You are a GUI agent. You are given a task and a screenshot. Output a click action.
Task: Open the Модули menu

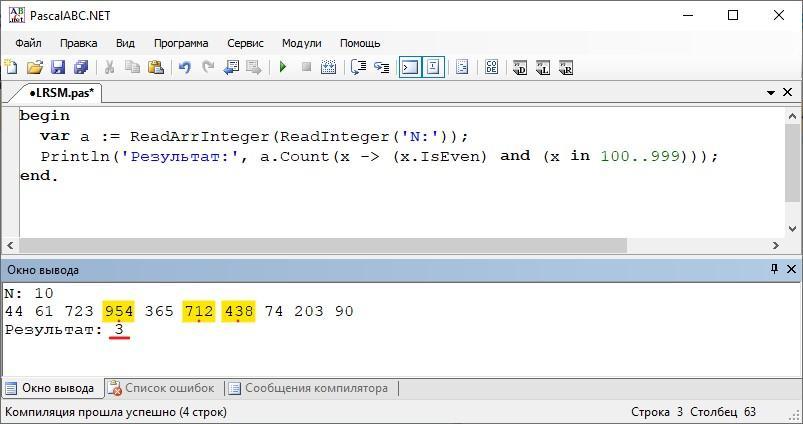(302, 43)
